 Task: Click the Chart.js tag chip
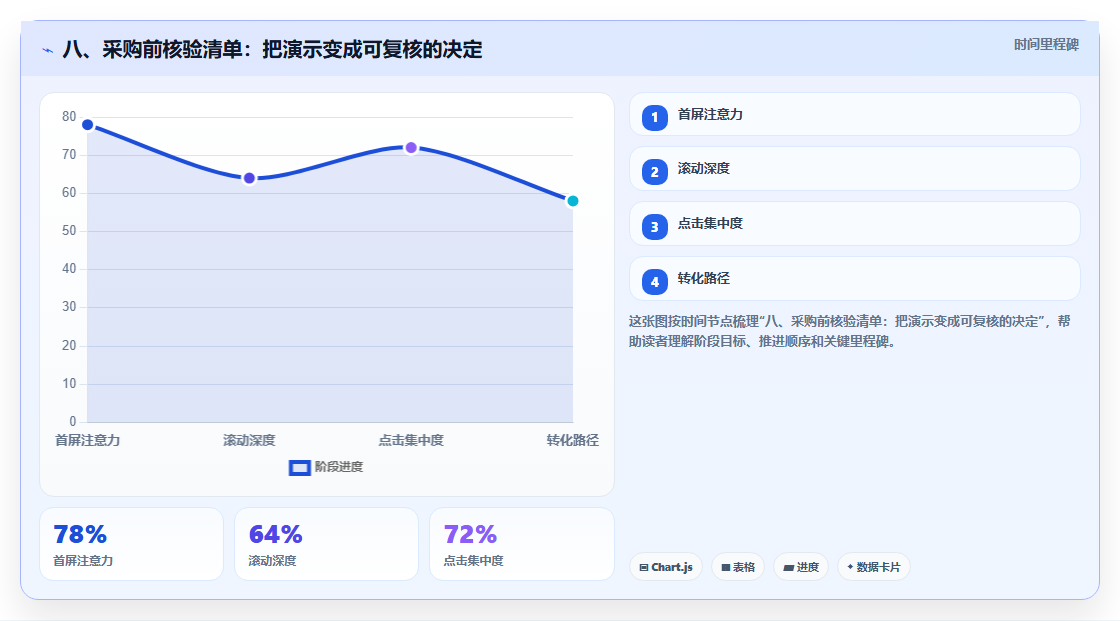click(x=666, y=567)
